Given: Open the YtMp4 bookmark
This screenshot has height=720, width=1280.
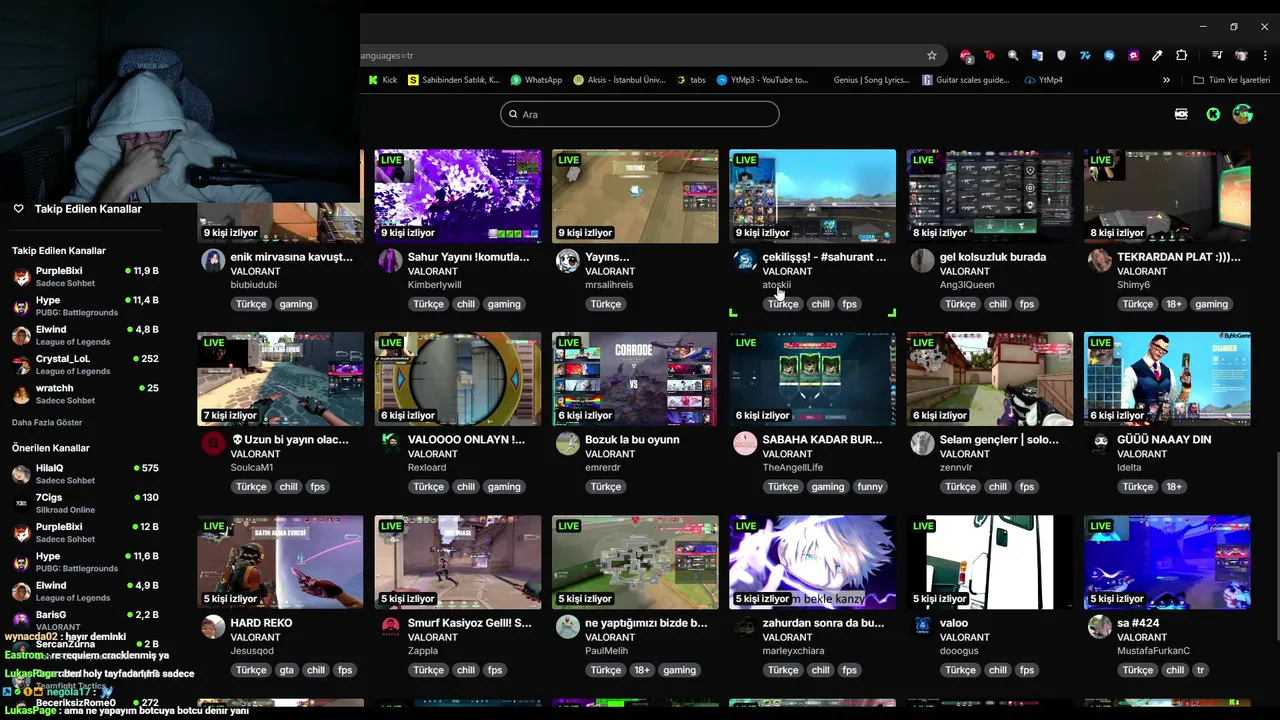Looking at the screenshot, I should [x=1044, y=80].
